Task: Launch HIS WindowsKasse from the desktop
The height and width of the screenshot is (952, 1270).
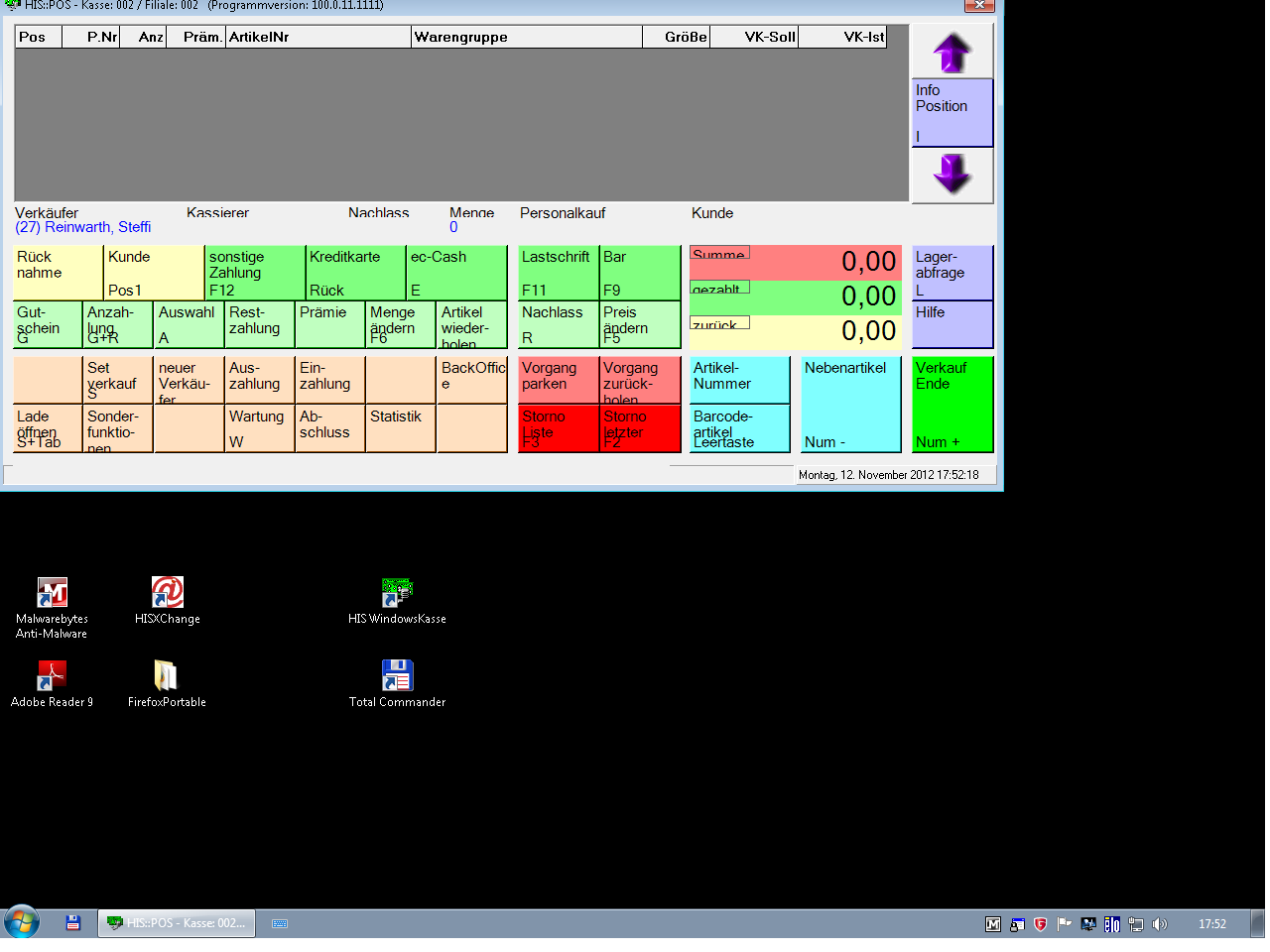Action: pos(397,601)
